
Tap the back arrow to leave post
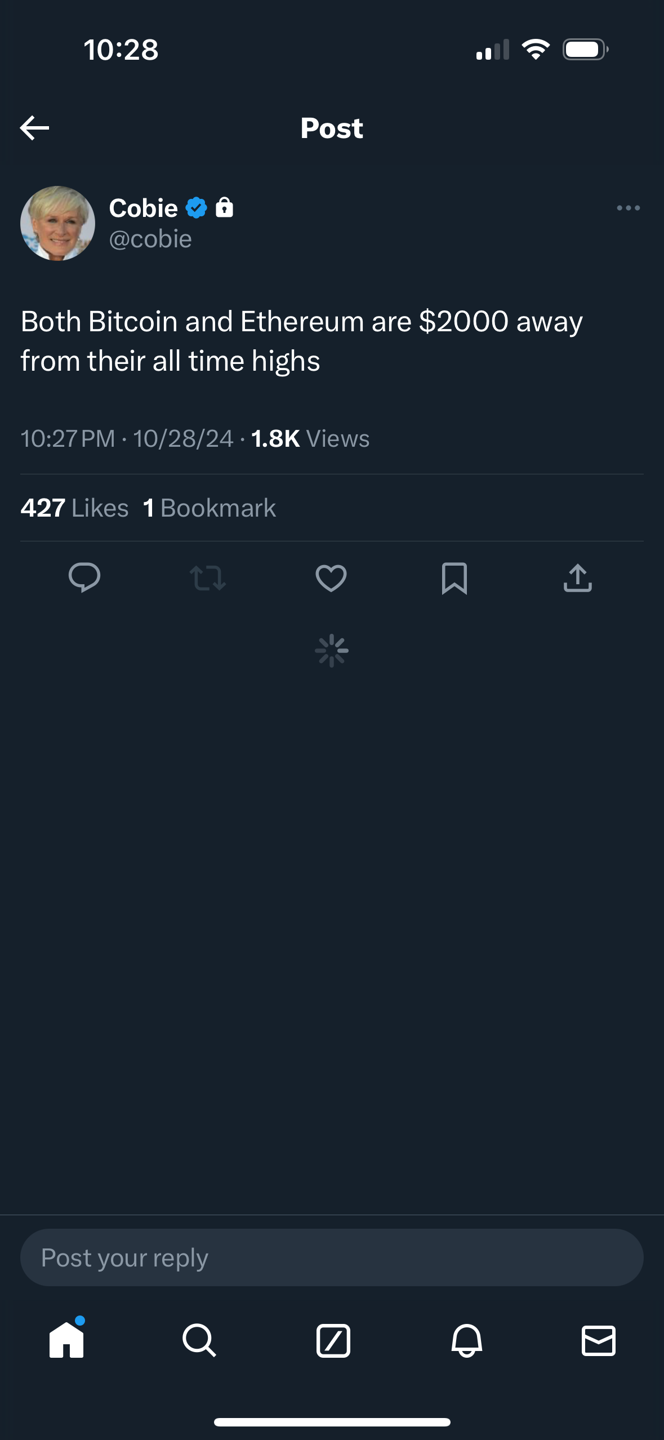(x=35, y=128)
